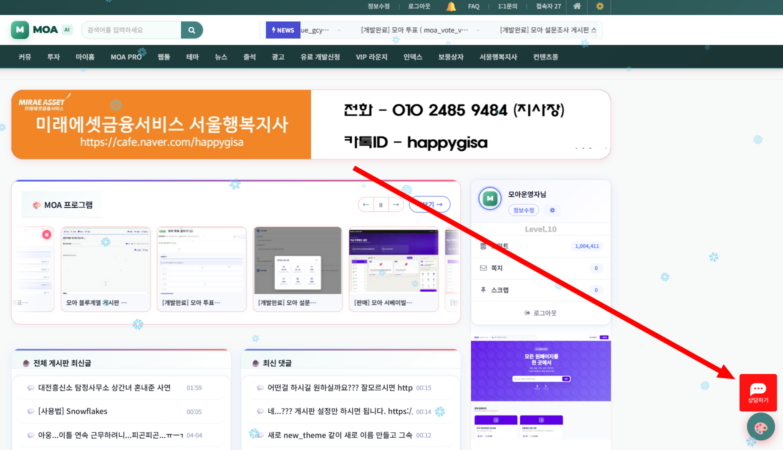Click the 모아운영자님 profile avatar
Viewport: 783px width, 450px height.
490,198
